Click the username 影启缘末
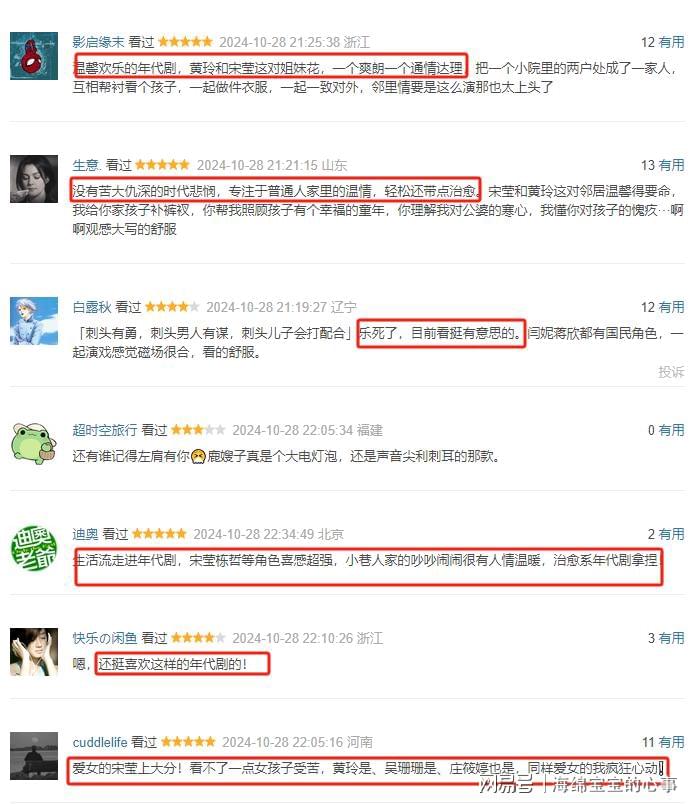The image size is (696, 804). (98, 42)
